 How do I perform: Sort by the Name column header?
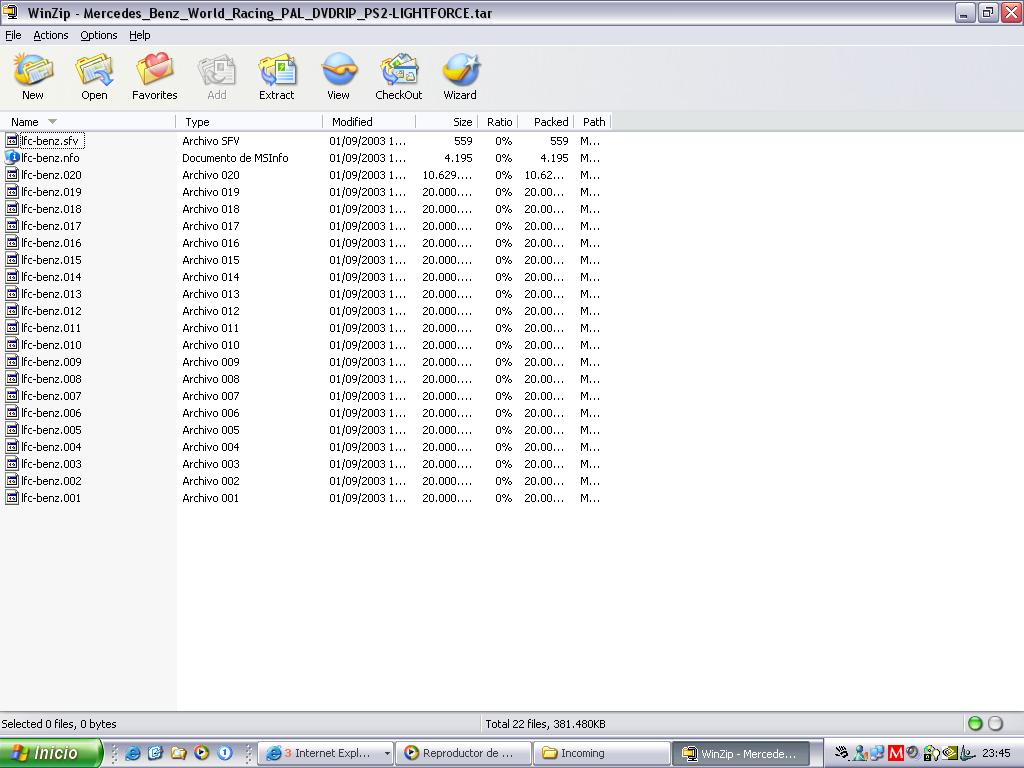point(88,122)
